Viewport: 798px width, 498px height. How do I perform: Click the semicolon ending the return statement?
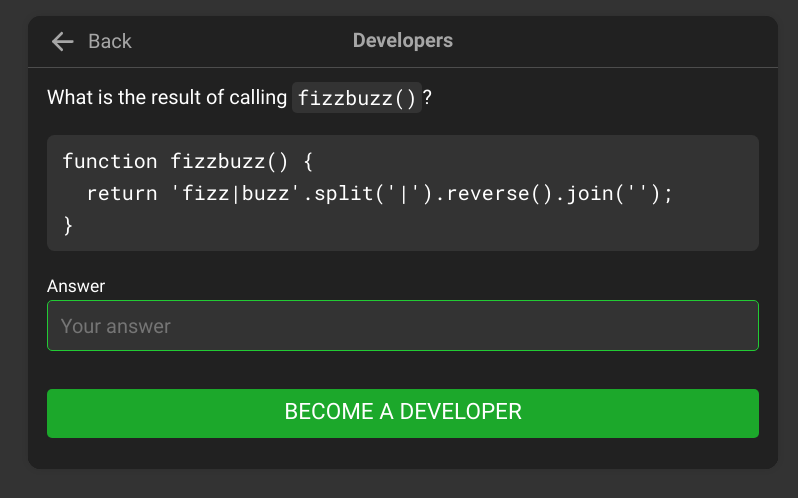[x=669, y=193]
